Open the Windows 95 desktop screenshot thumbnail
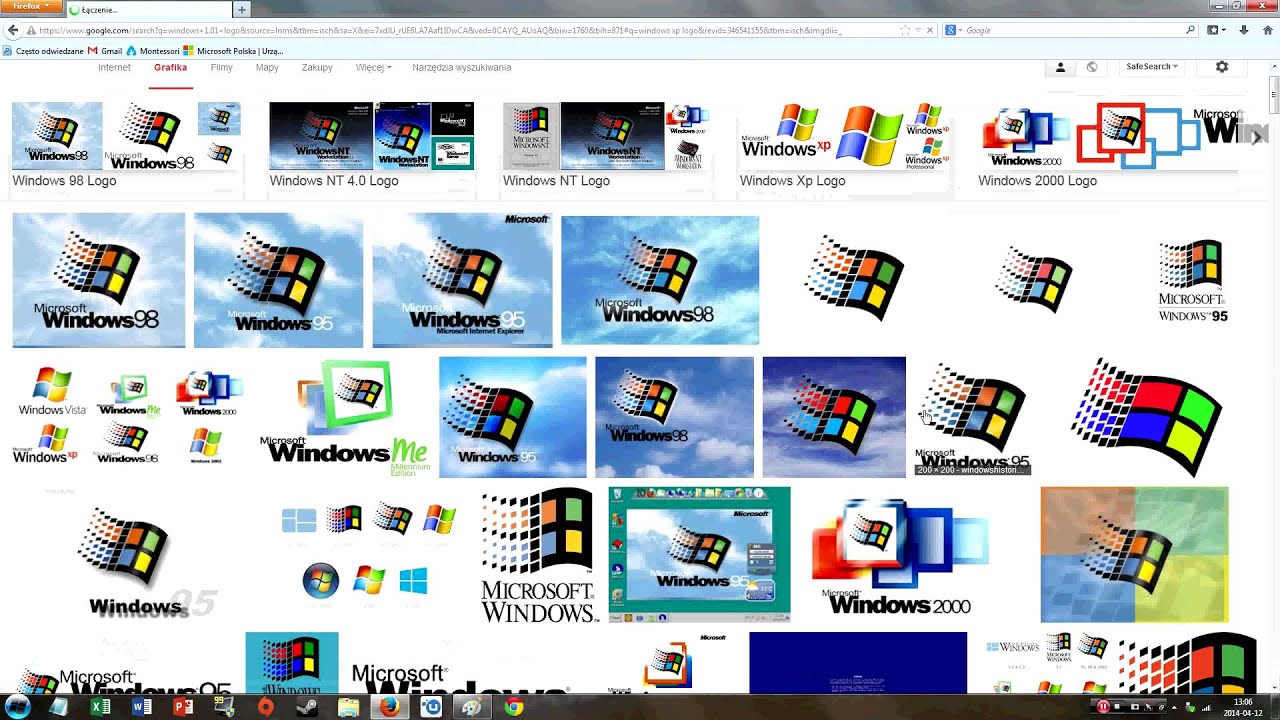The width and height of the screenshot is (1280, 720). click(699, 555)
